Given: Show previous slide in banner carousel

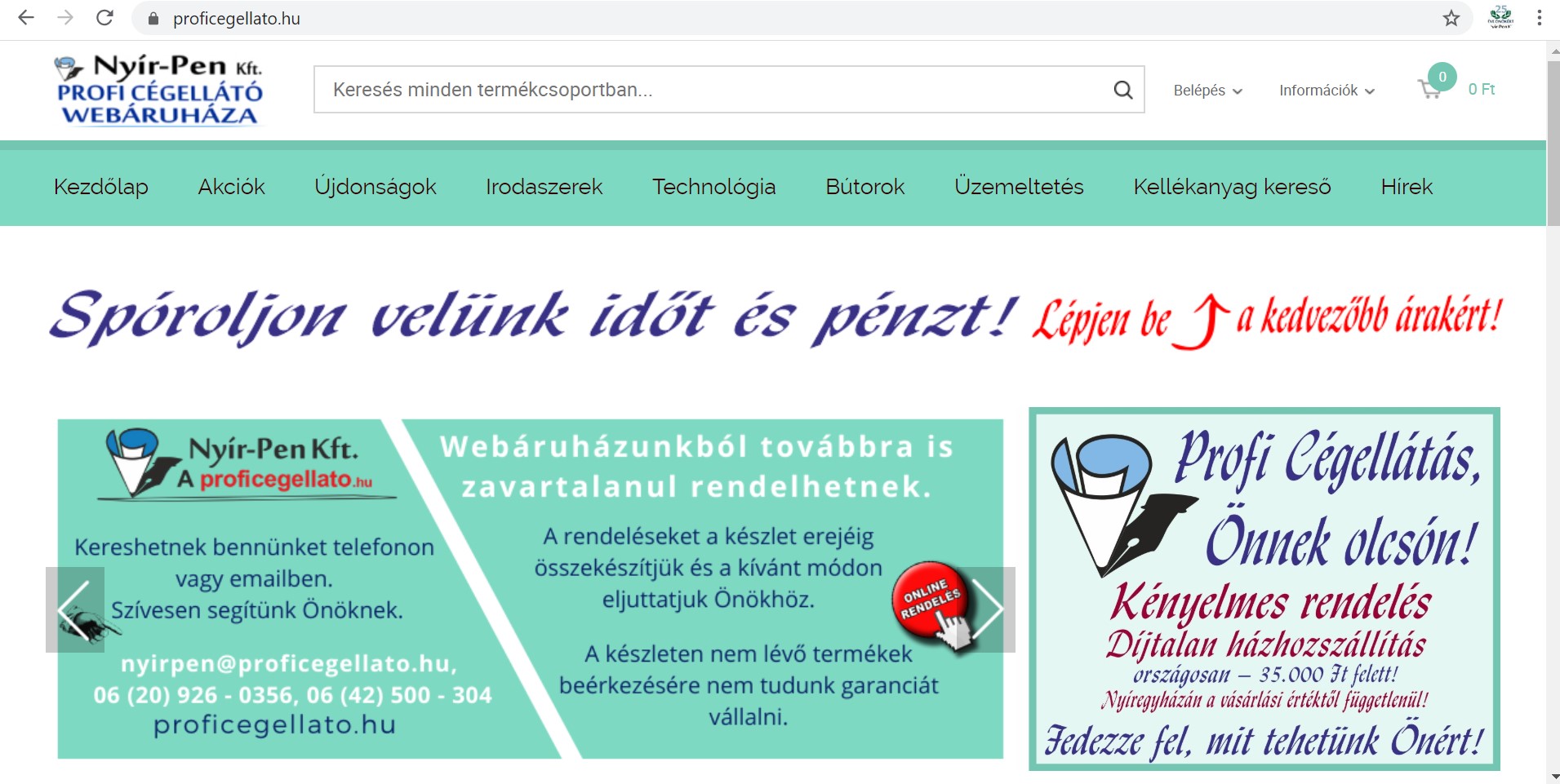Looking at the screenshot, I should [x=75, y=609].
